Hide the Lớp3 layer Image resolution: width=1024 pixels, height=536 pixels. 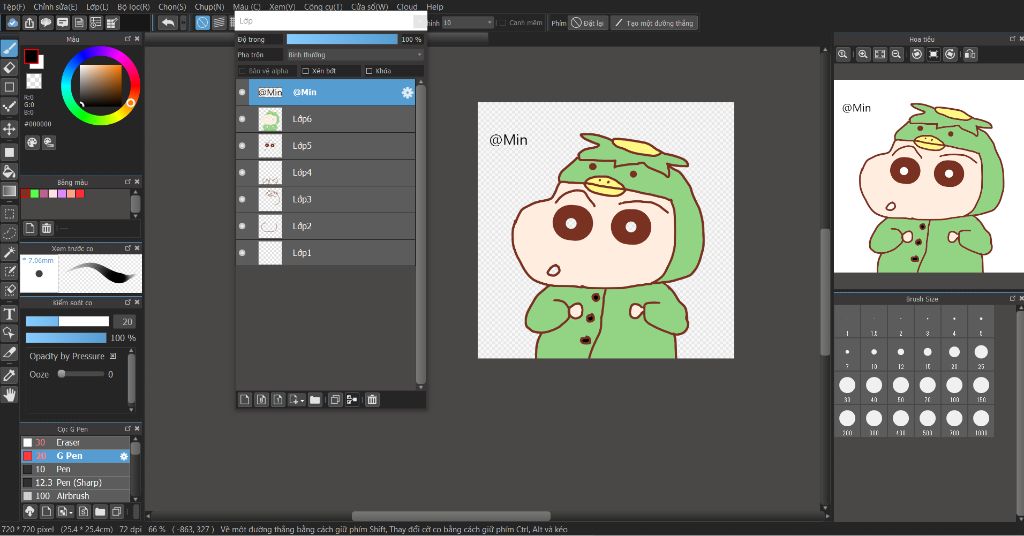242,199
